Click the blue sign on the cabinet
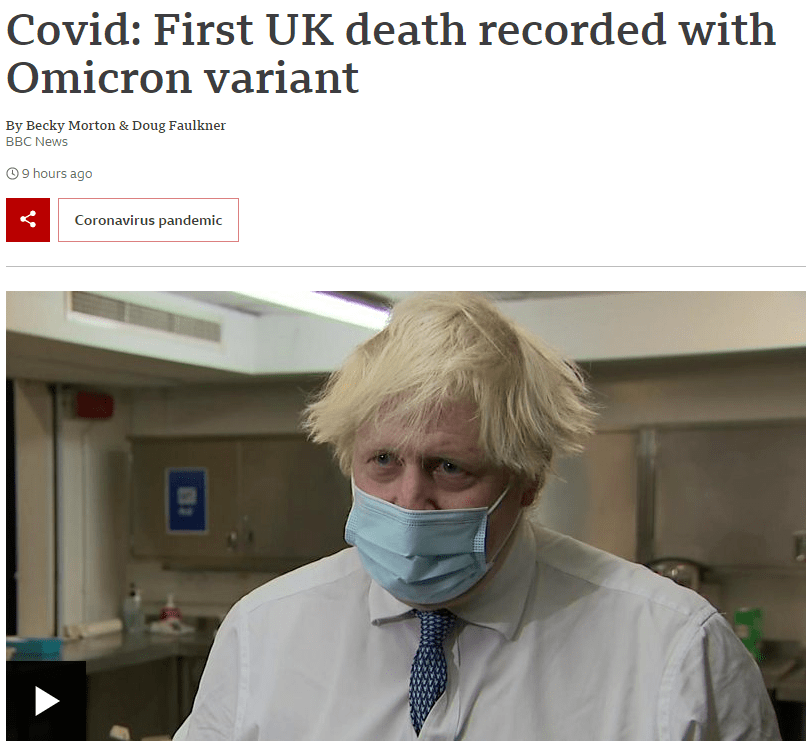The width and height of the screenshot is (809, 743). point(187,499)
